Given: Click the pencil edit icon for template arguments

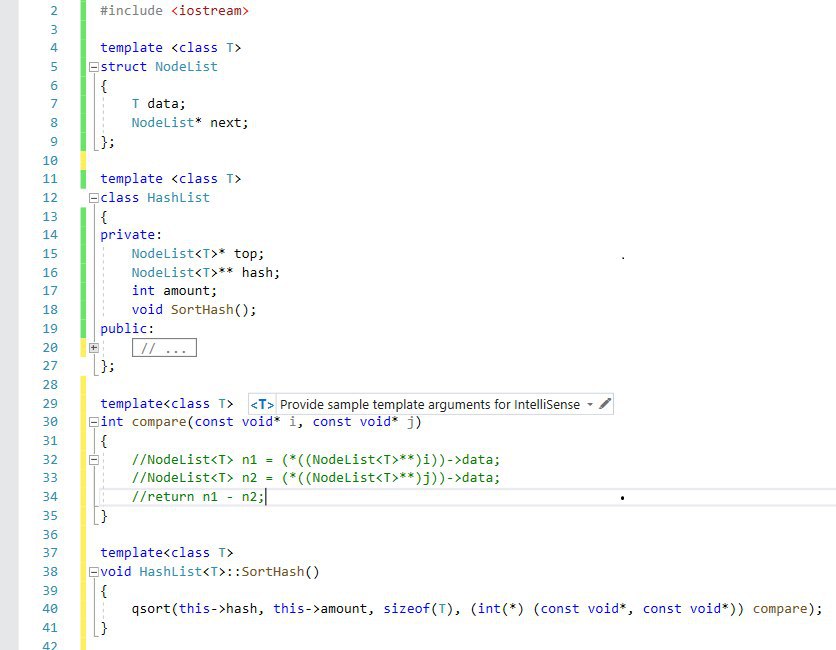Looking at the screenshot, I should point(605,404).
